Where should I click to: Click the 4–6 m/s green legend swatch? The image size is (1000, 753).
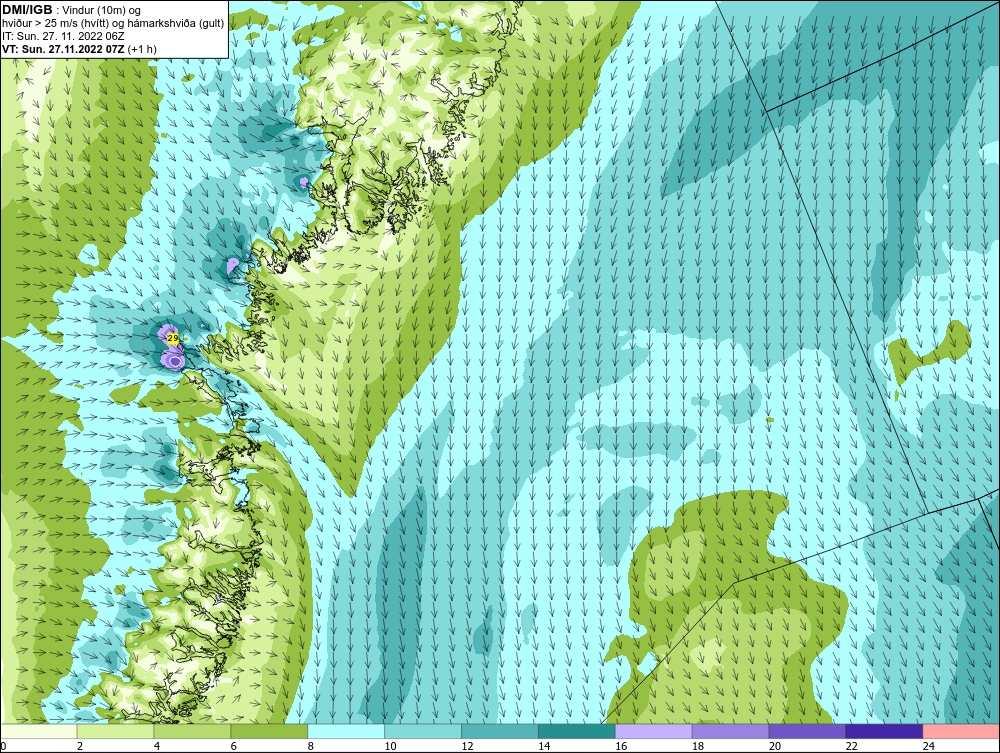coord(192,731)
